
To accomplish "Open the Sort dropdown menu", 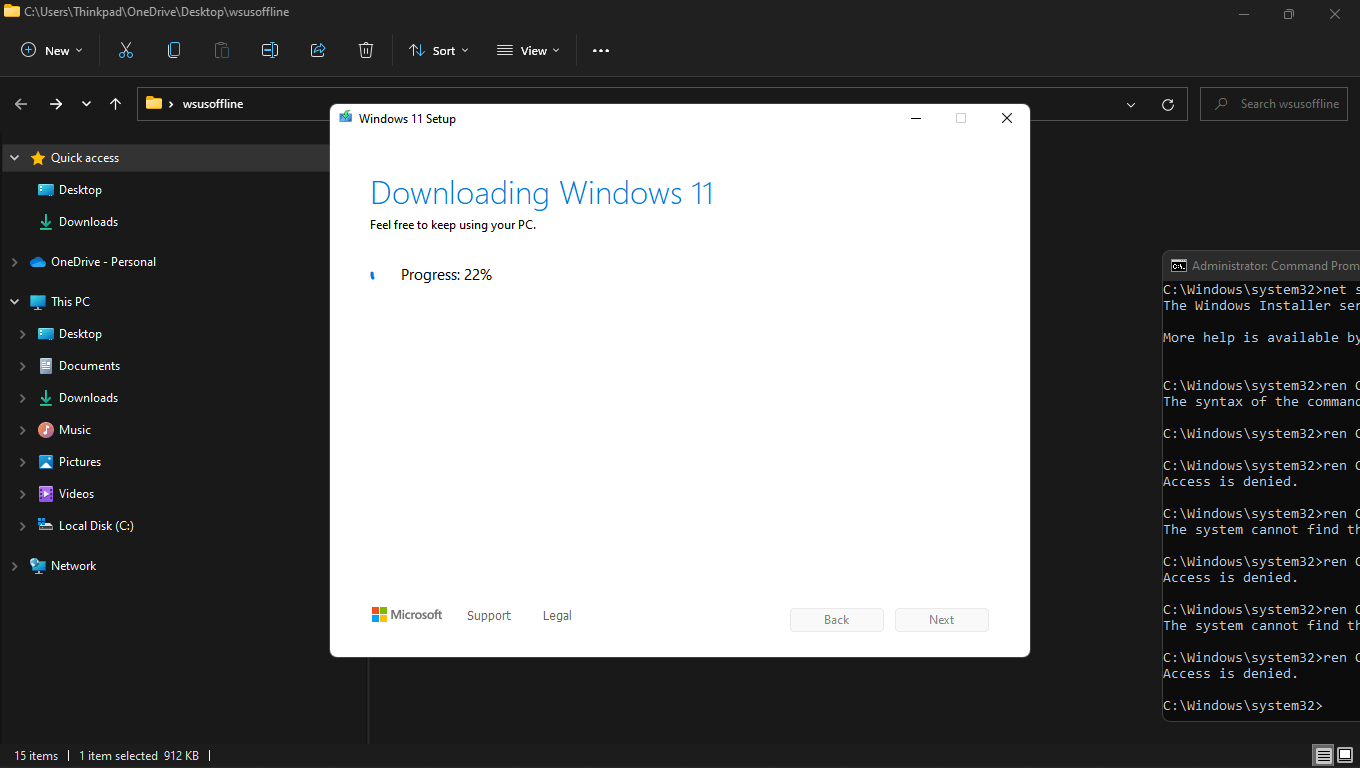I will (x=439, y=50).
